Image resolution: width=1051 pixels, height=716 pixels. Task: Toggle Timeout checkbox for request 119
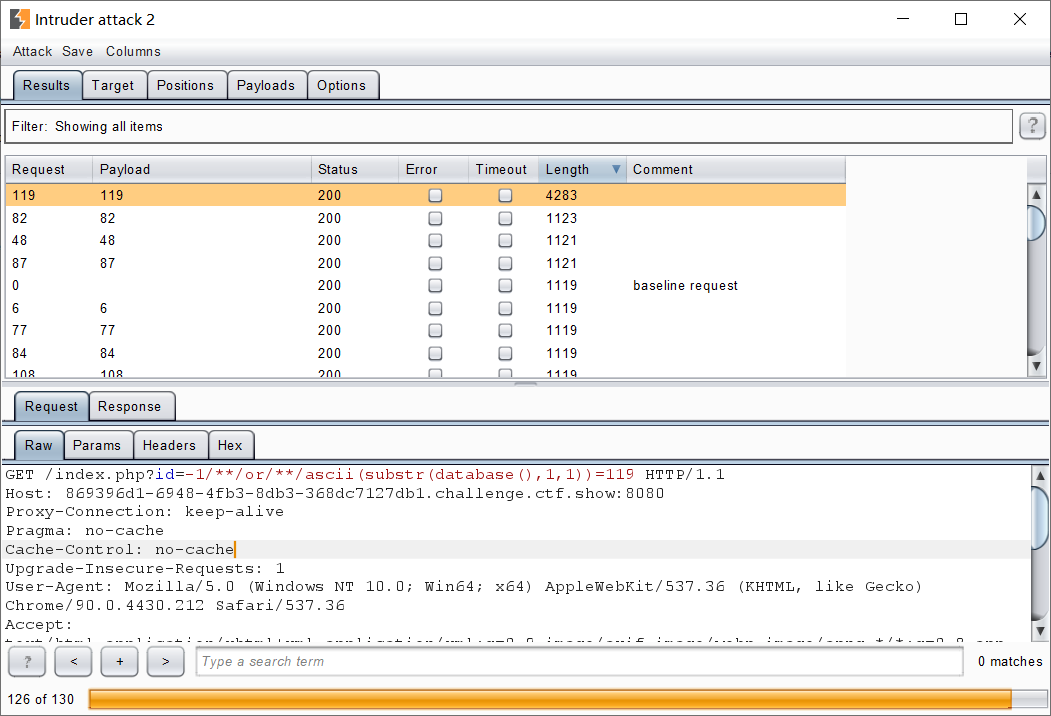click(505, 195)
